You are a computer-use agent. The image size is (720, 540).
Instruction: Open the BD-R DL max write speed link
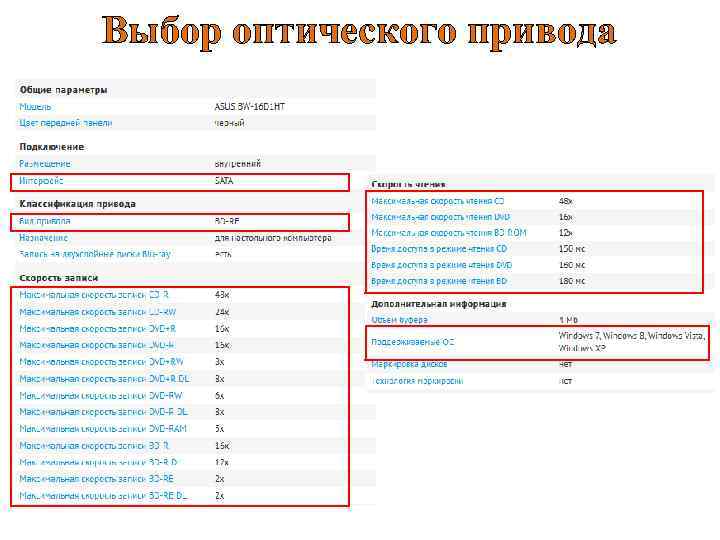click(98, 462)
